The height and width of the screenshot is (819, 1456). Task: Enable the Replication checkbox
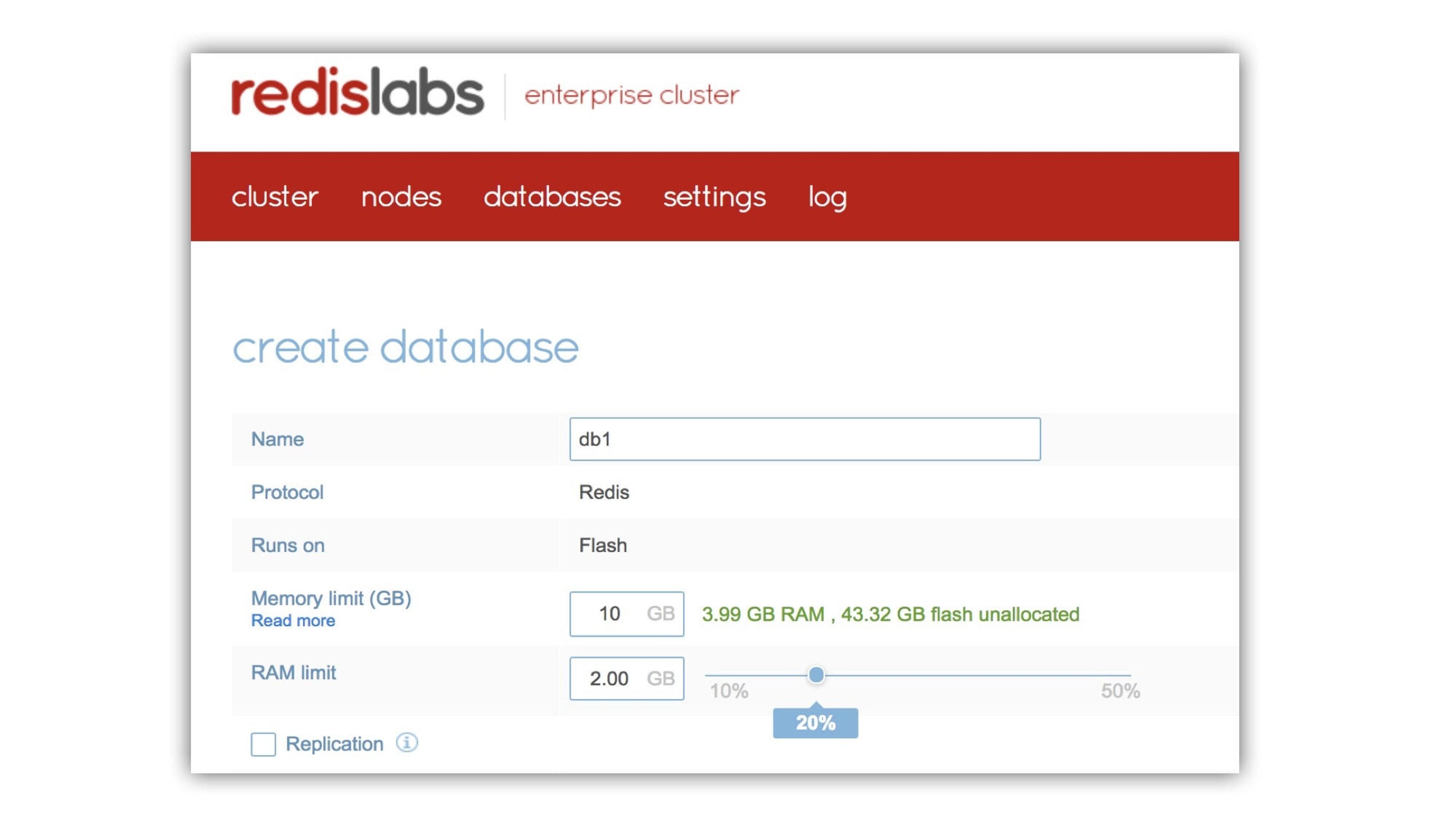[x=264, y=744]
